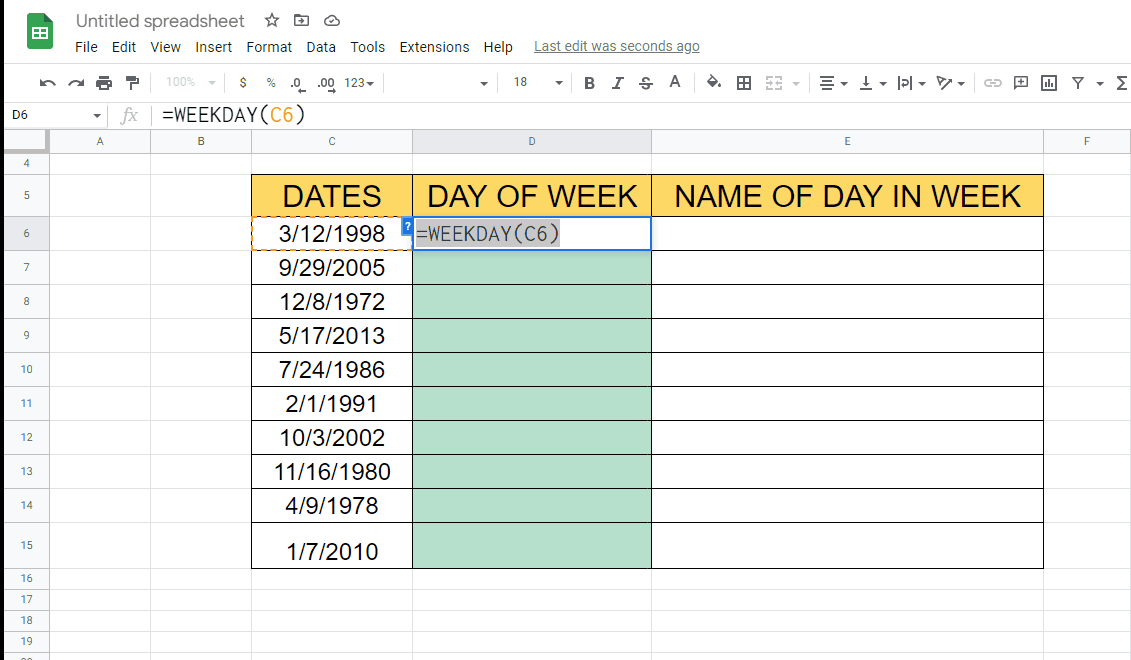The width and height of the screenshot is (1131, 660).
Task: Select the Insert chart icon
Action: tap(1049, 83)
